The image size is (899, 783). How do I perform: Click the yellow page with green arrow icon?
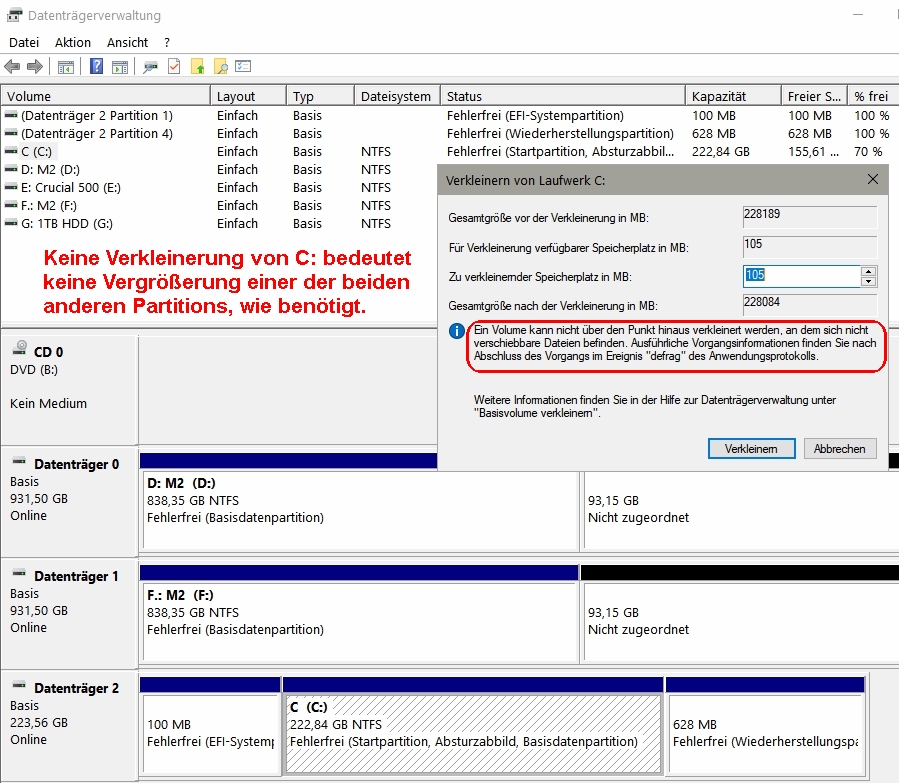[x=198, y=67]
